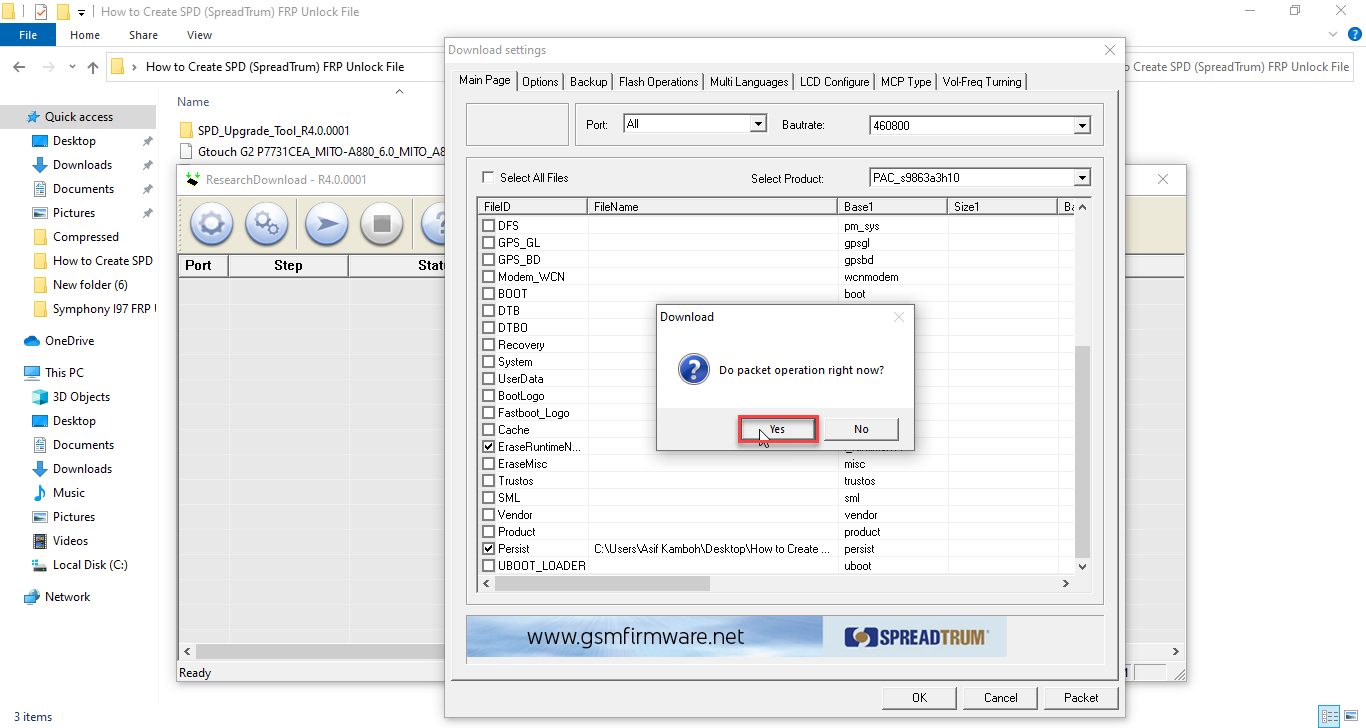This screenshot has width=1366, height=728.
Task: Click No in the Download dialog
Action: point(861,429)
